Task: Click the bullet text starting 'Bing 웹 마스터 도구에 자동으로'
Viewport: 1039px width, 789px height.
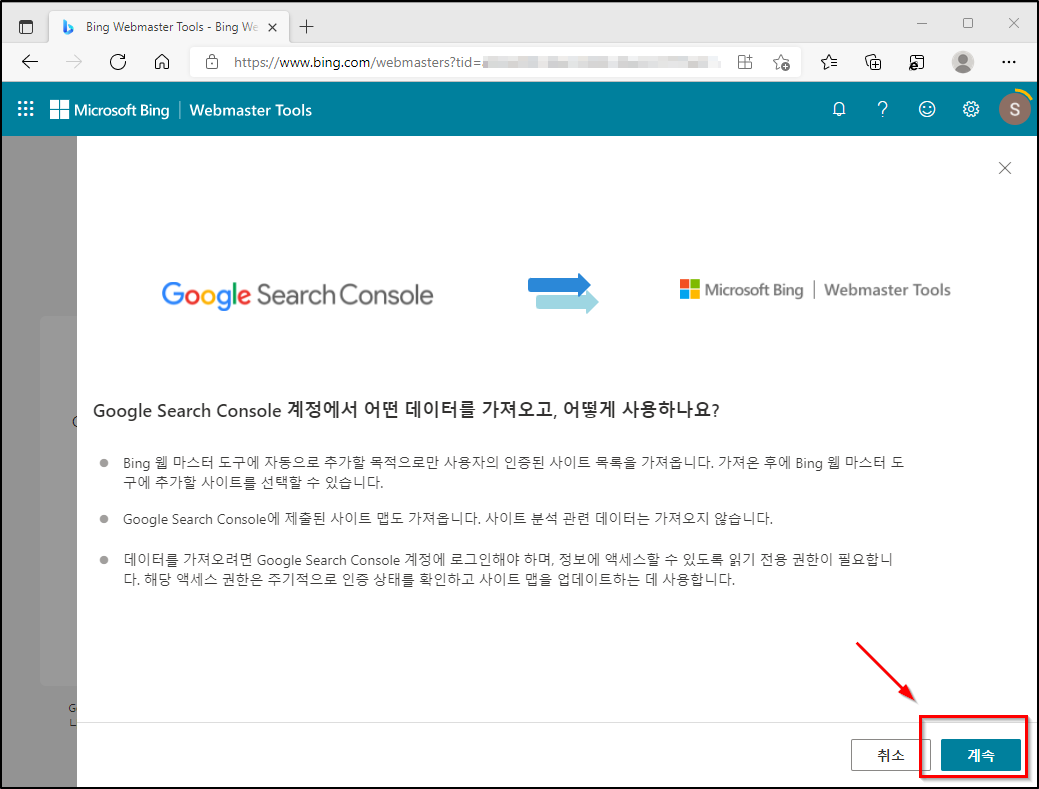Action: pyautogui.click(x=514, y=472)
